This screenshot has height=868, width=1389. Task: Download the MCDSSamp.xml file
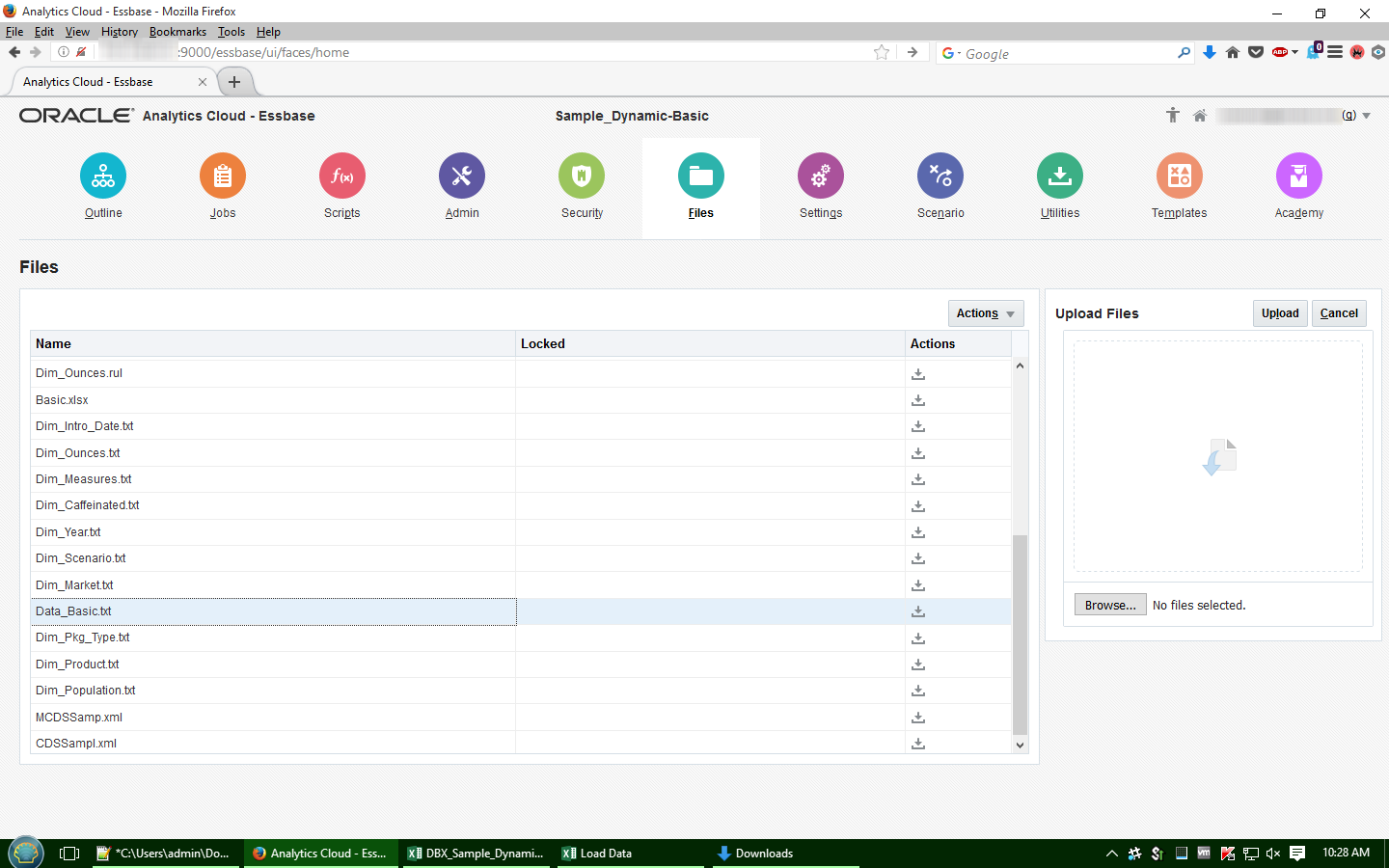point(918,718)
